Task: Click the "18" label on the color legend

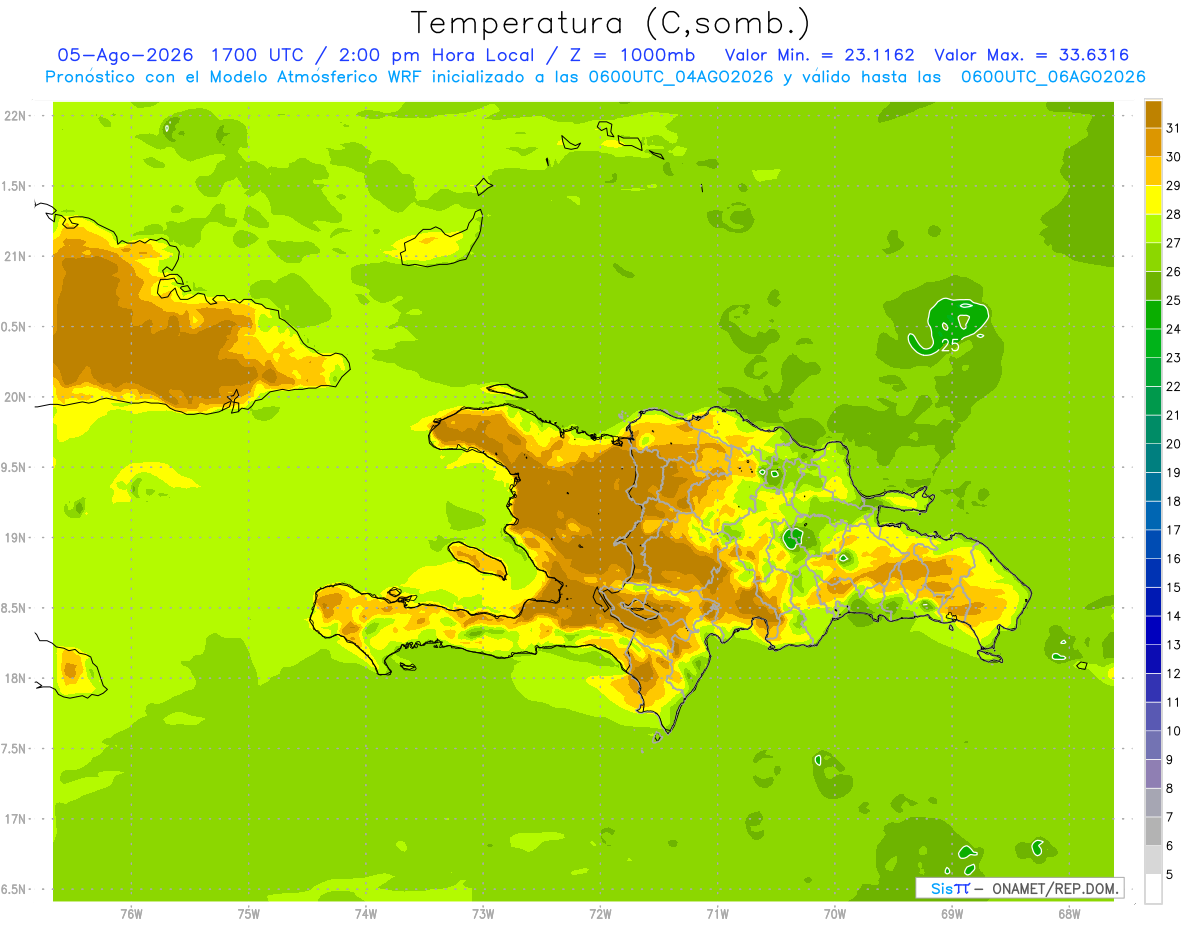Action: 1174,501
